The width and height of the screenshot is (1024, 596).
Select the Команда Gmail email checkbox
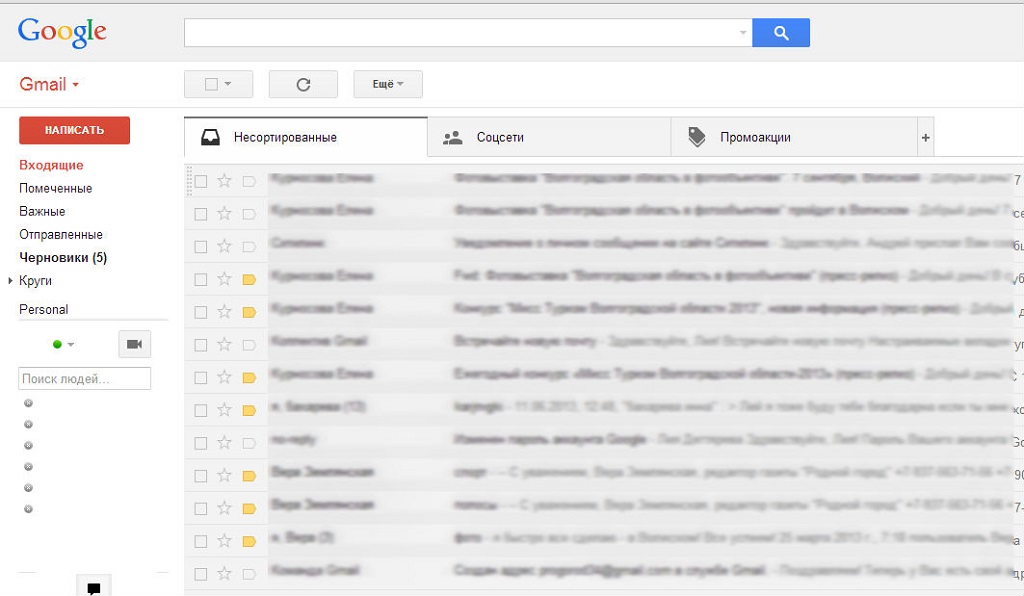(201, 574)
